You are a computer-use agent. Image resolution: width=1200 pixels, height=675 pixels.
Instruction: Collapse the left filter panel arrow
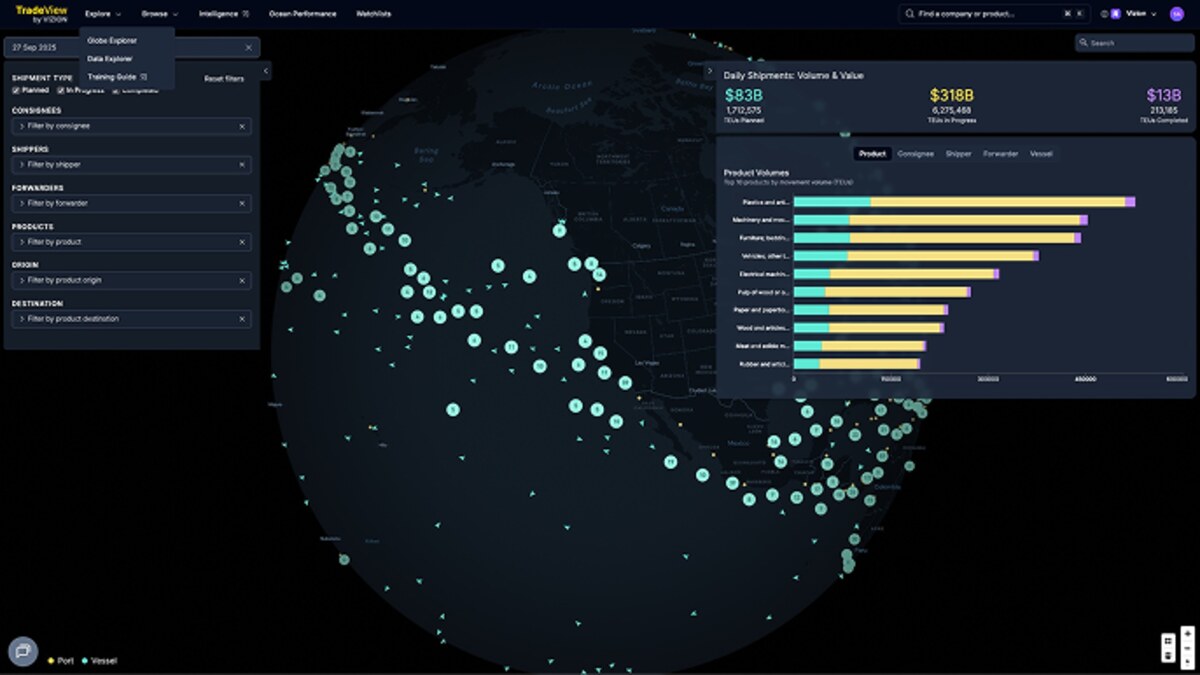(266, 72)
